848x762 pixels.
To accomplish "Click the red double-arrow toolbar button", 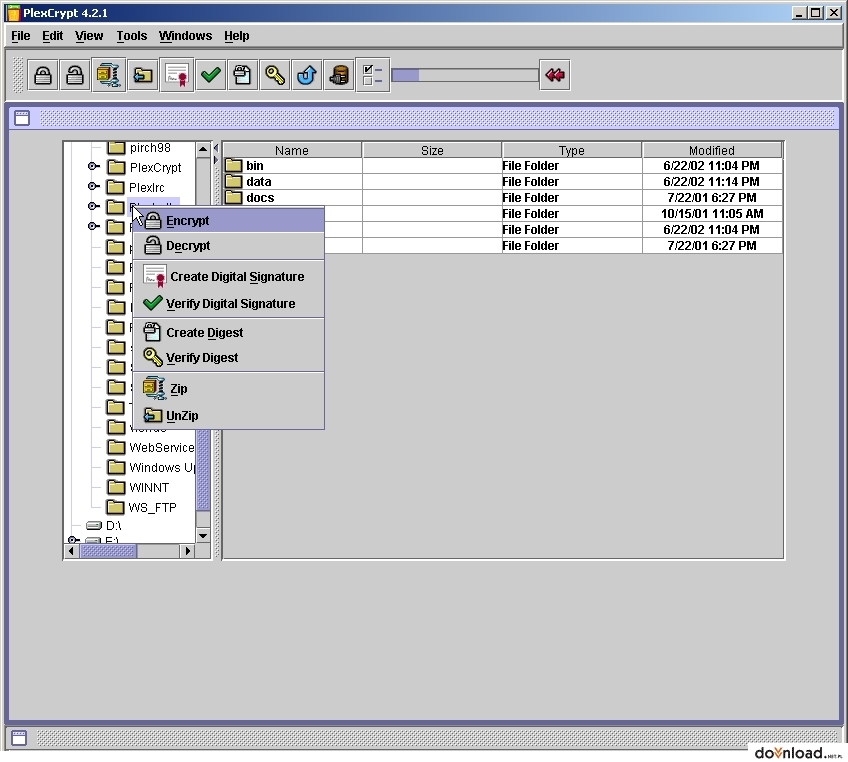I will (555, 75).
